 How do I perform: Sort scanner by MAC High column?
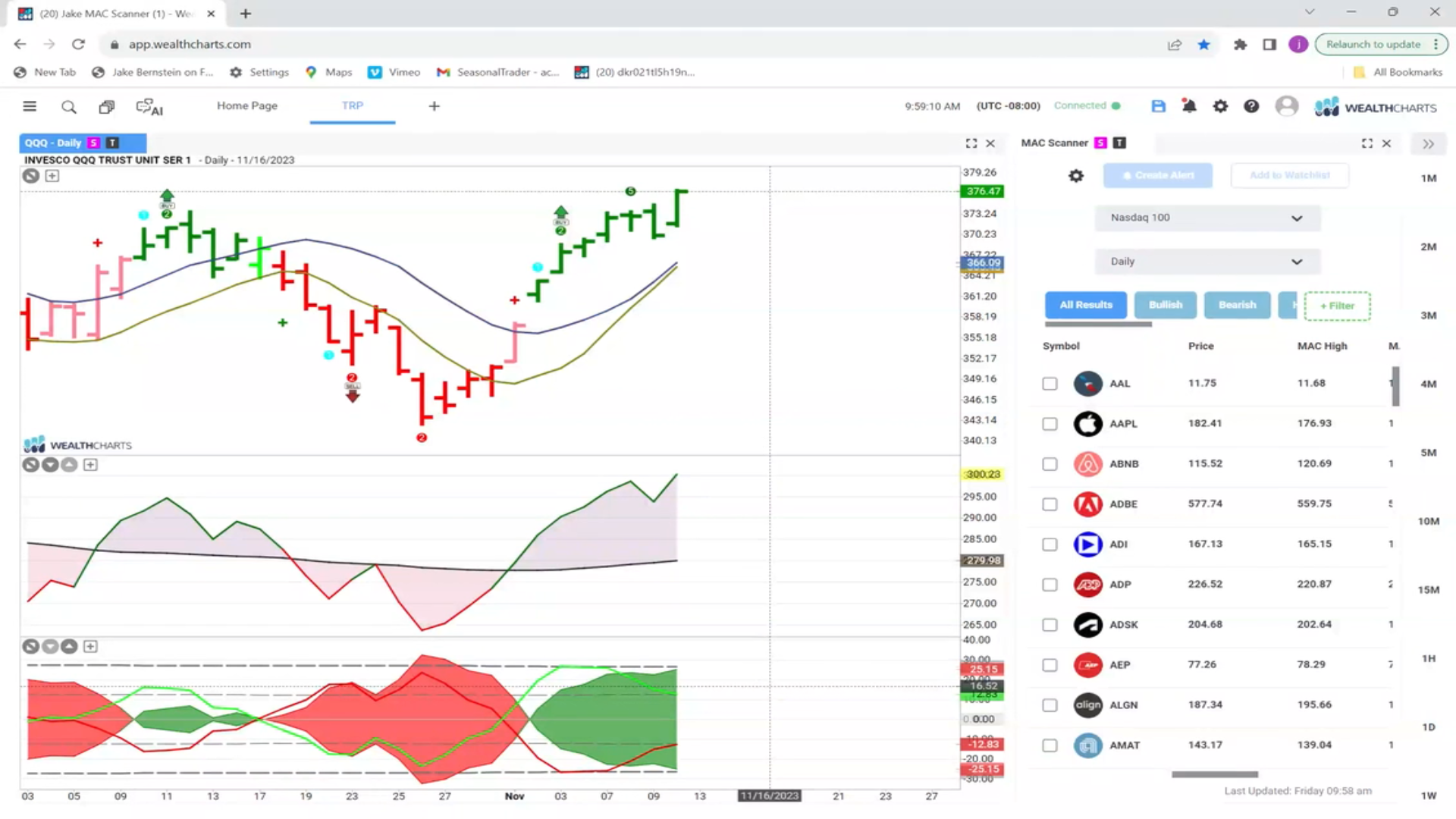[x=1322, y=346]
